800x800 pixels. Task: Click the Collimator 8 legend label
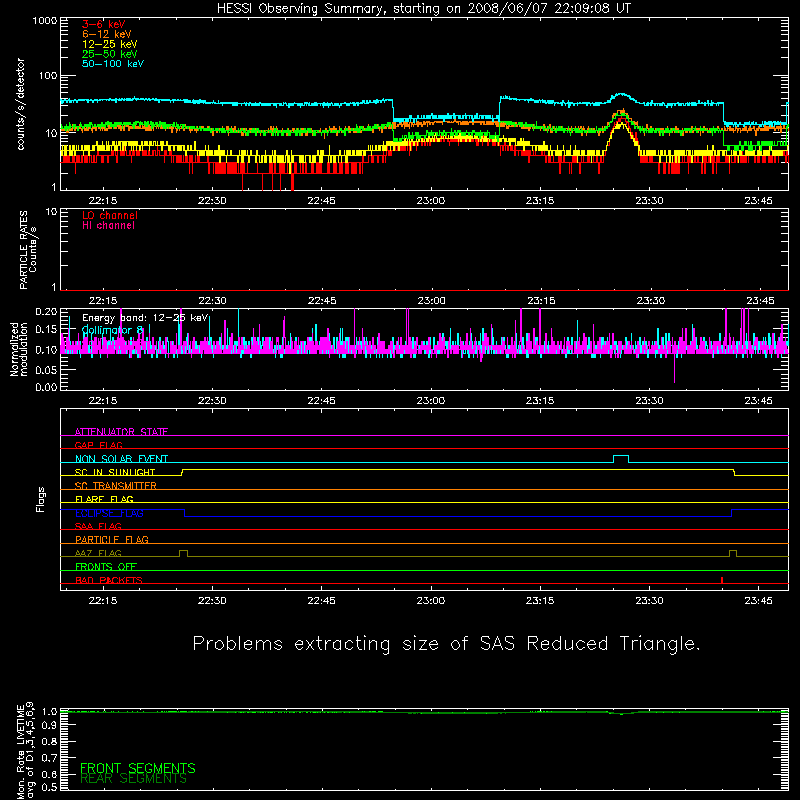113,330
